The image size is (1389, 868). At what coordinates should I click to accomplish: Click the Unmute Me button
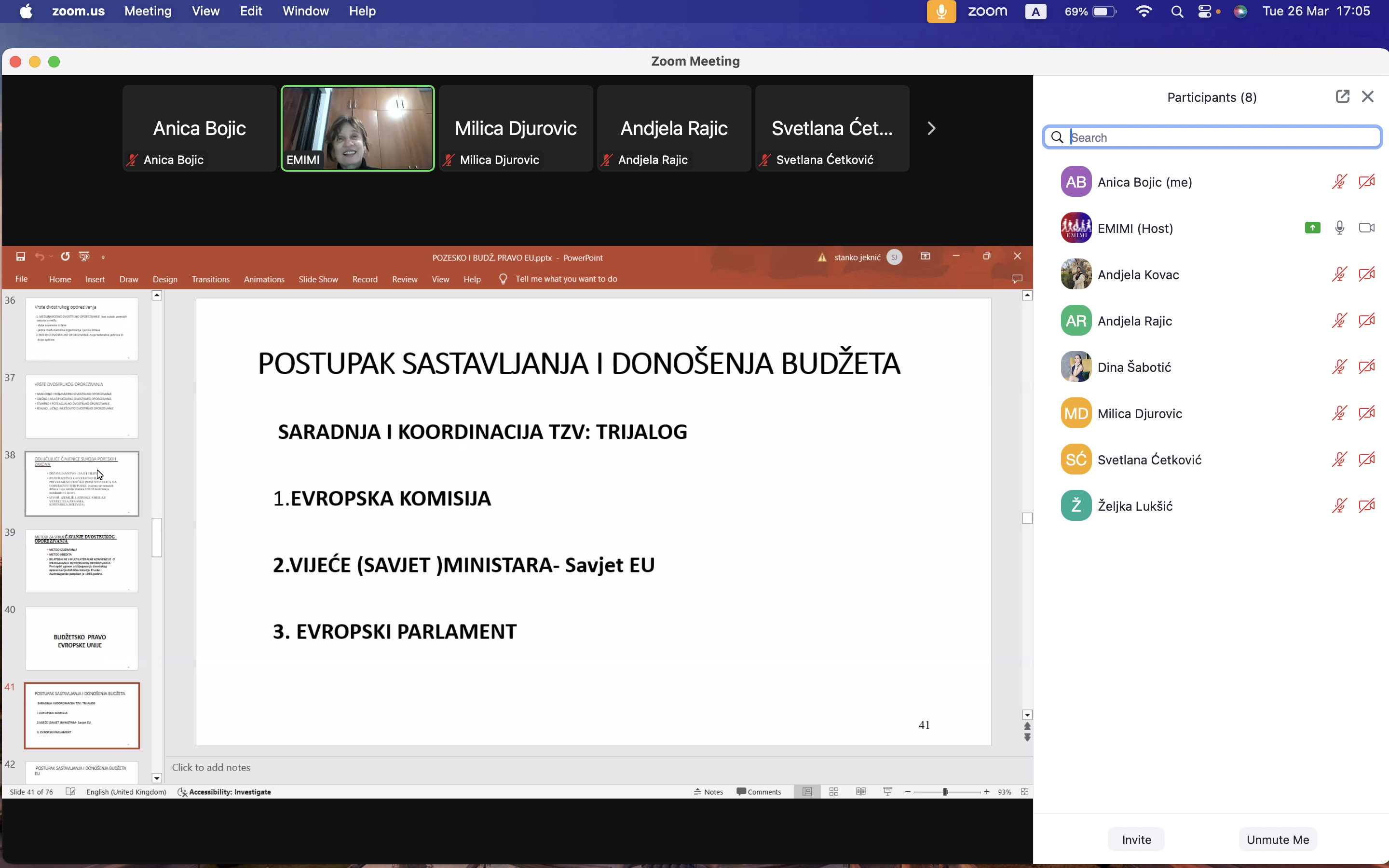(x=1277, y=839)
